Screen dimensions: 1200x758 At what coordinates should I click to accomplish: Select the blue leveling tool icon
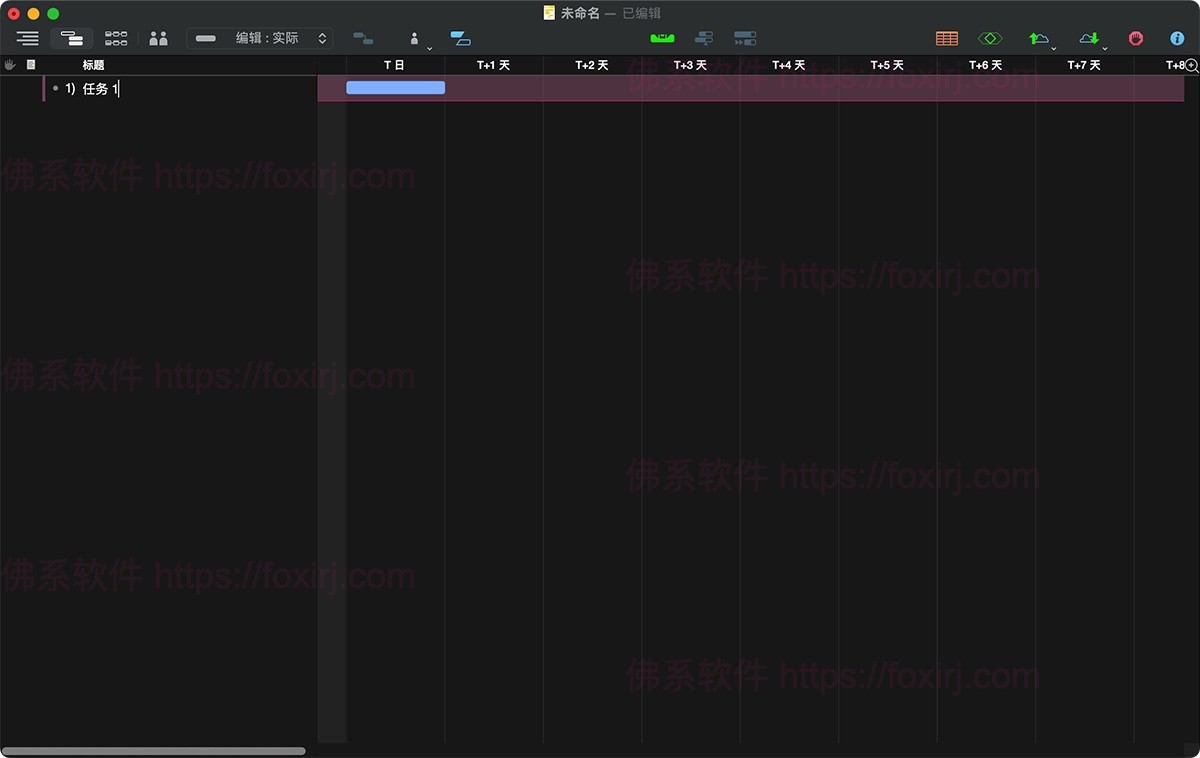460,38
